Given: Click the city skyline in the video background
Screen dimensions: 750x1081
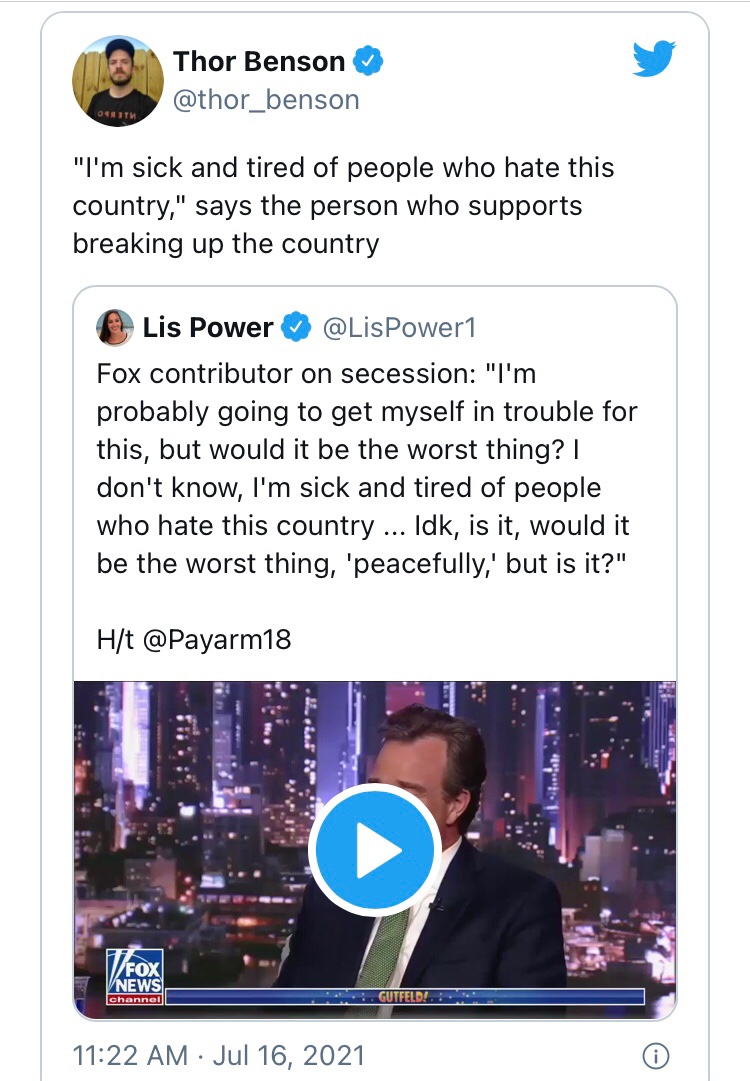Looking at the screenshot, I should coord(200,780).
